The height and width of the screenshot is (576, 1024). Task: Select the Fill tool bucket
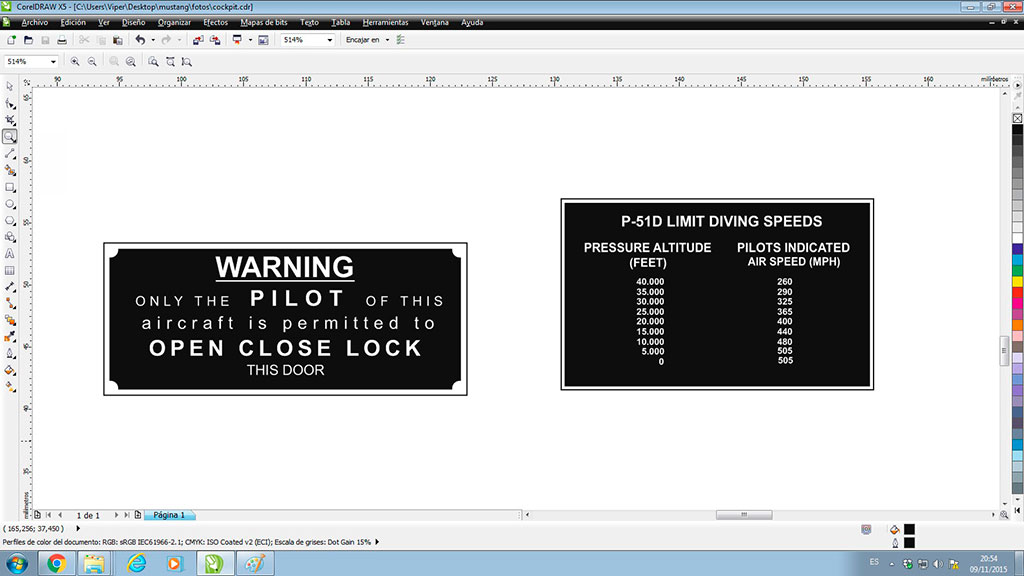point(10,370)
